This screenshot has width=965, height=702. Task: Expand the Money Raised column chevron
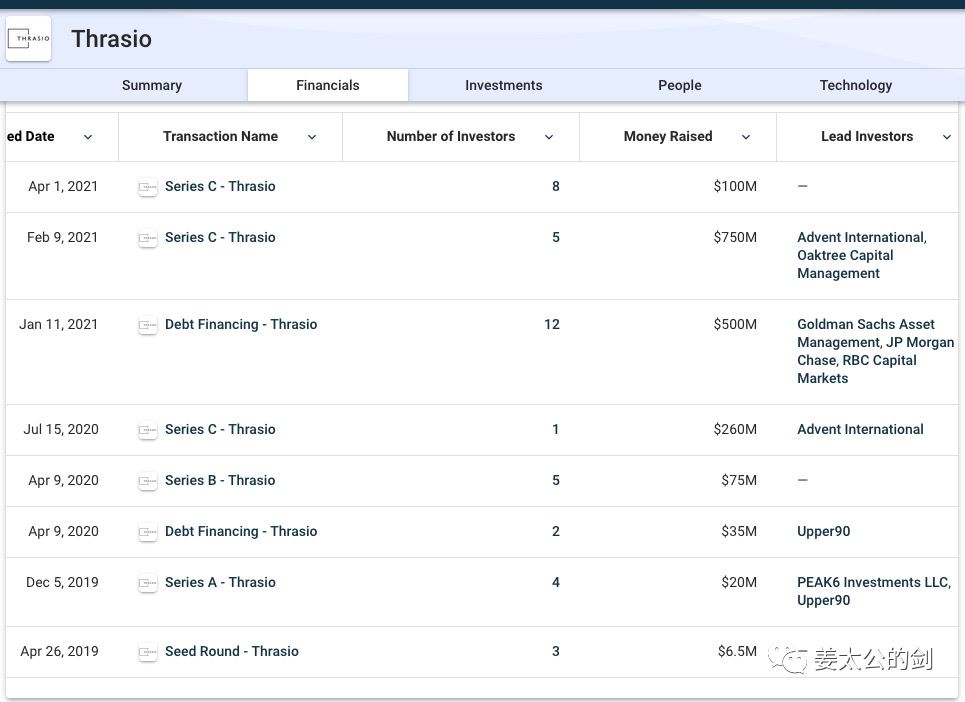pos(746,137)
